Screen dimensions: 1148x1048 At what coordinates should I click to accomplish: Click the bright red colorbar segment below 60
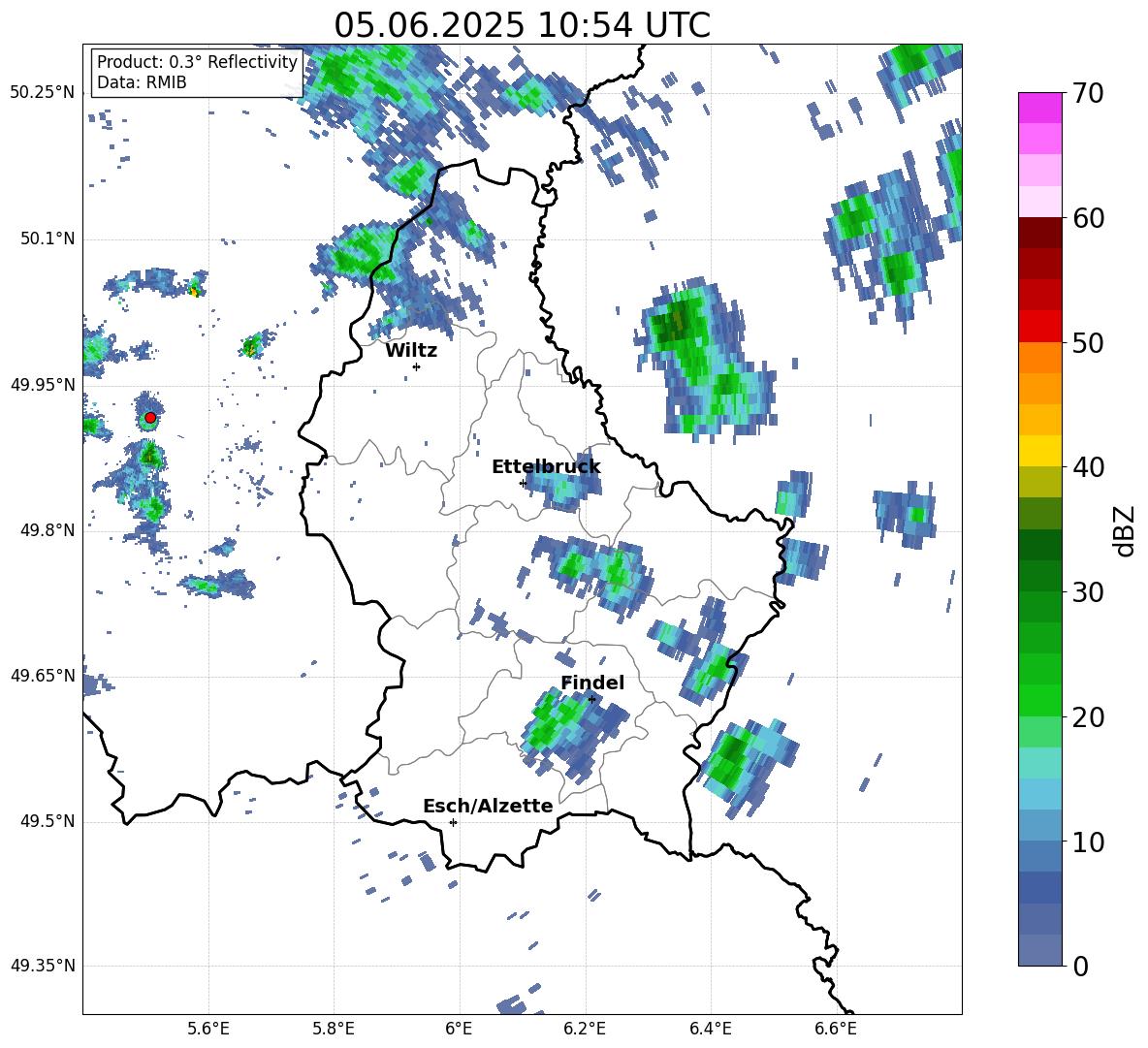[1039, 327]
